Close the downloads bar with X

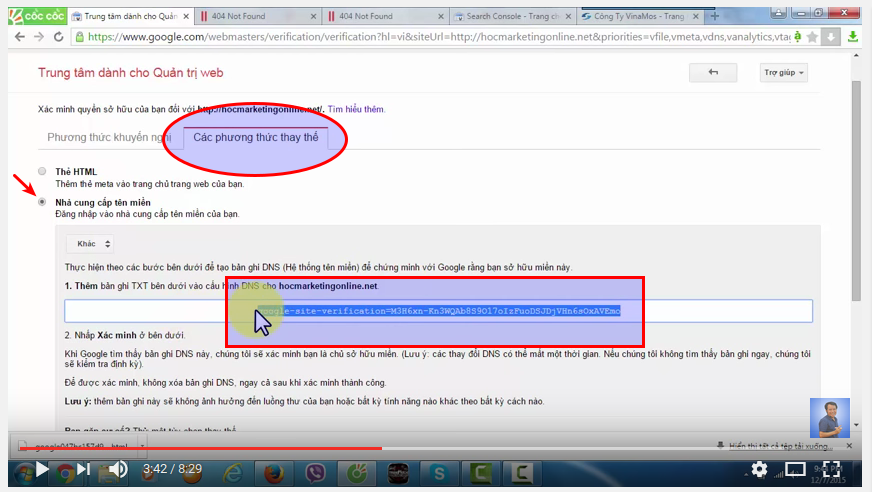[x=849, y=446]
